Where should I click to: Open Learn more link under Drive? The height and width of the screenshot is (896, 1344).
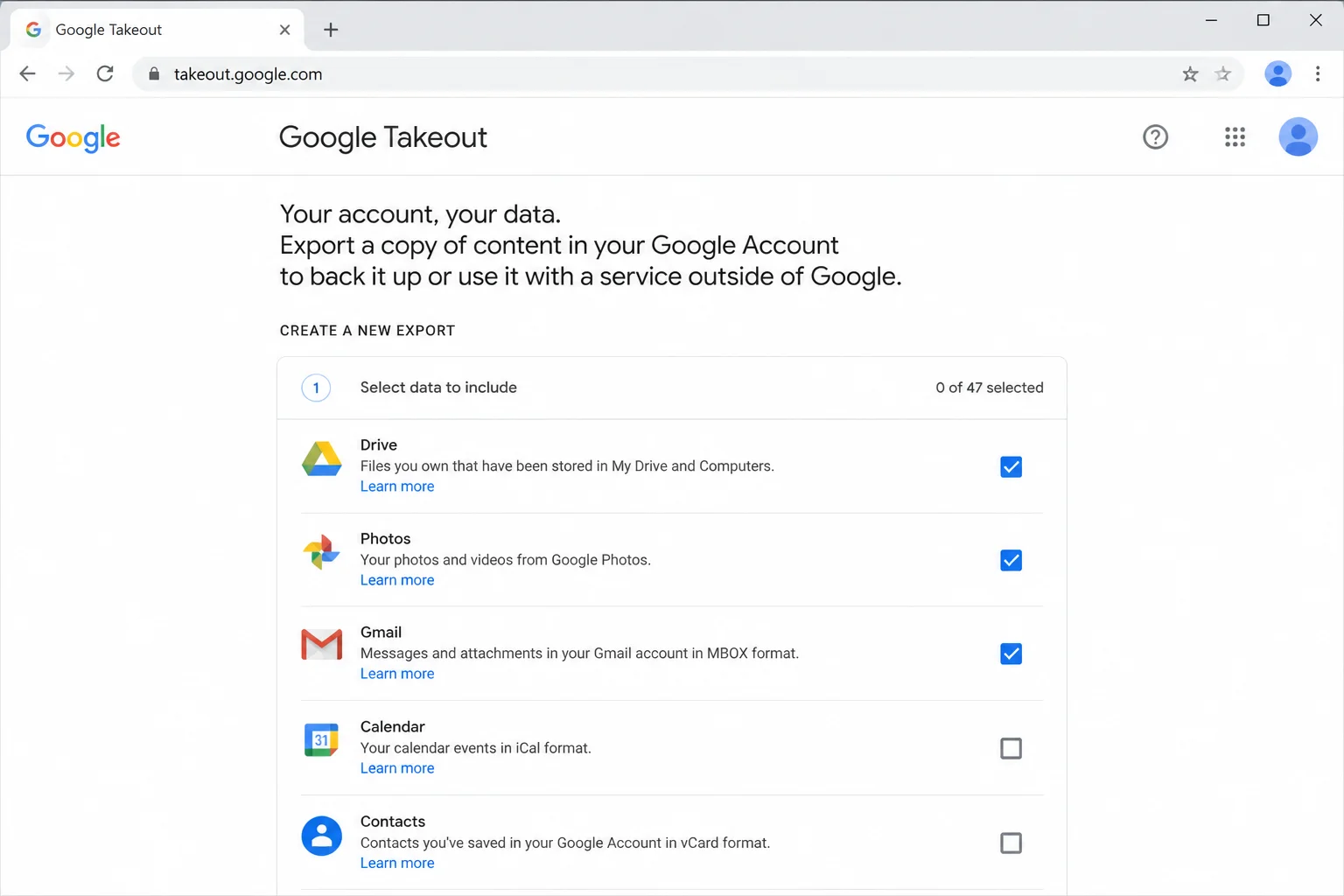point(397,486)
